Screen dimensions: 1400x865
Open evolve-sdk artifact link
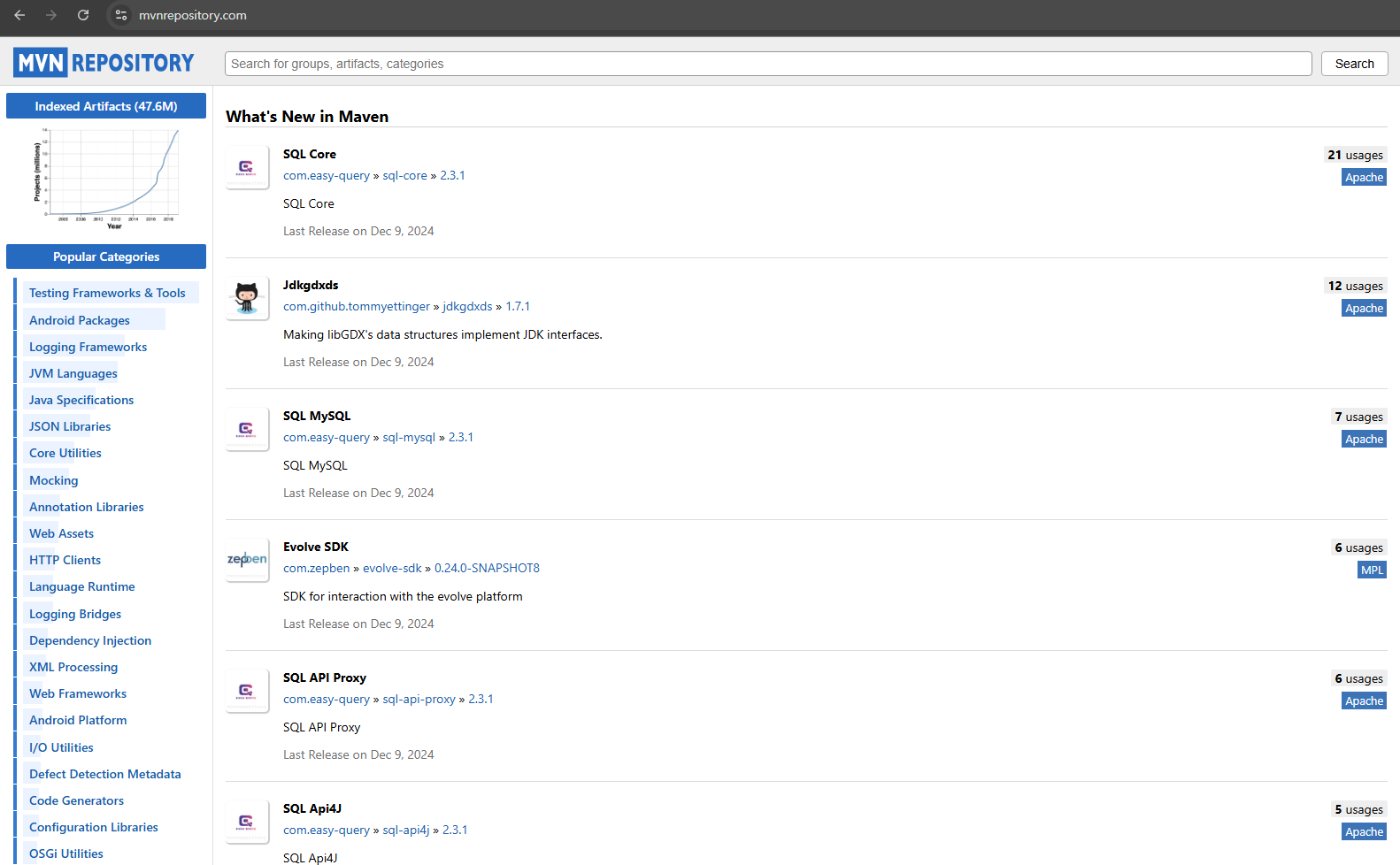tap(392, 568)
